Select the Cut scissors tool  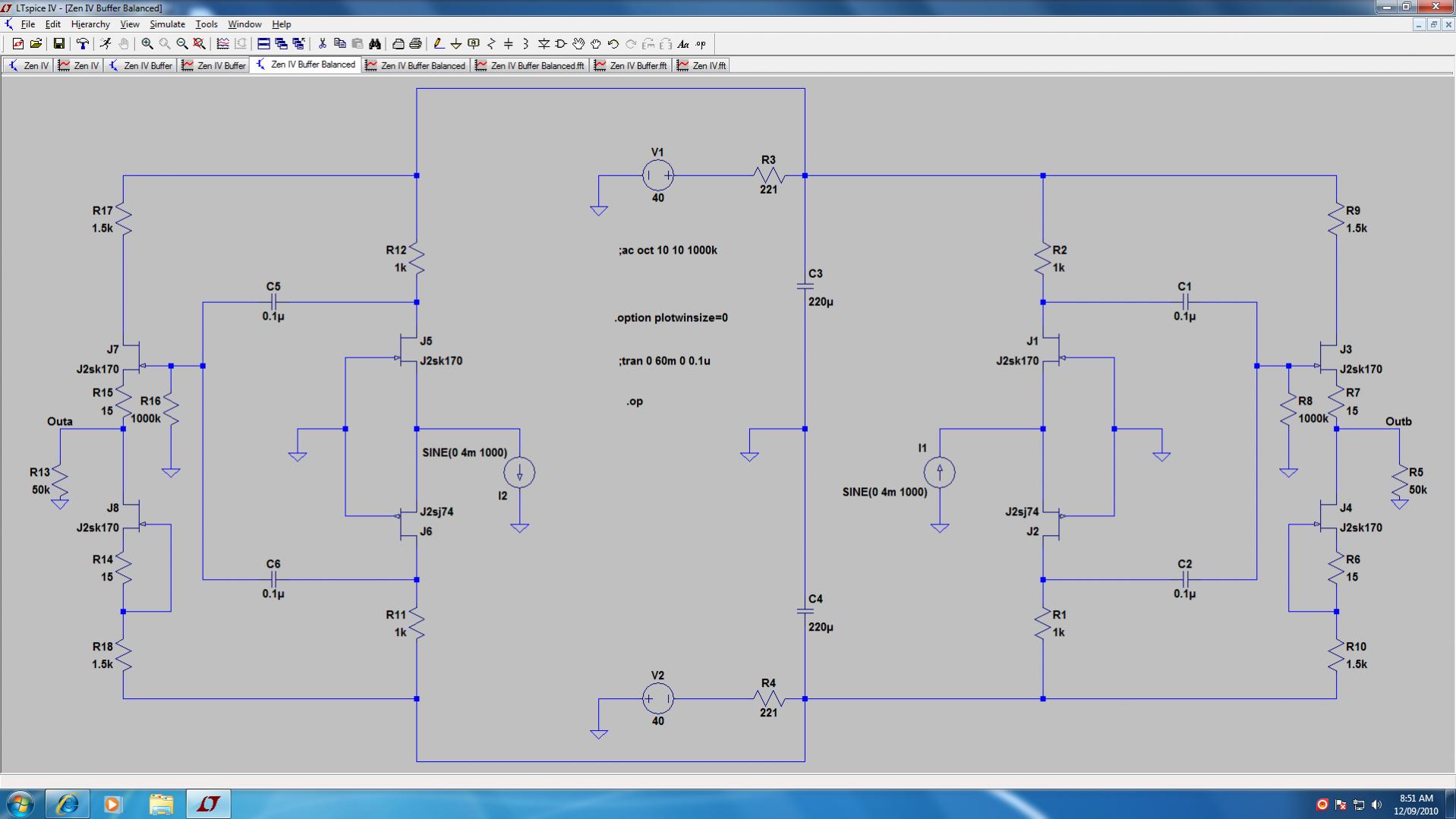pos(323,44)
